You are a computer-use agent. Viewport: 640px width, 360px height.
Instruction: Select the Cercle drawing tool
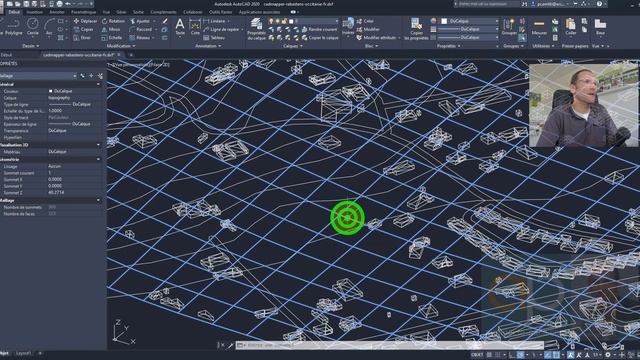[32, 27]
